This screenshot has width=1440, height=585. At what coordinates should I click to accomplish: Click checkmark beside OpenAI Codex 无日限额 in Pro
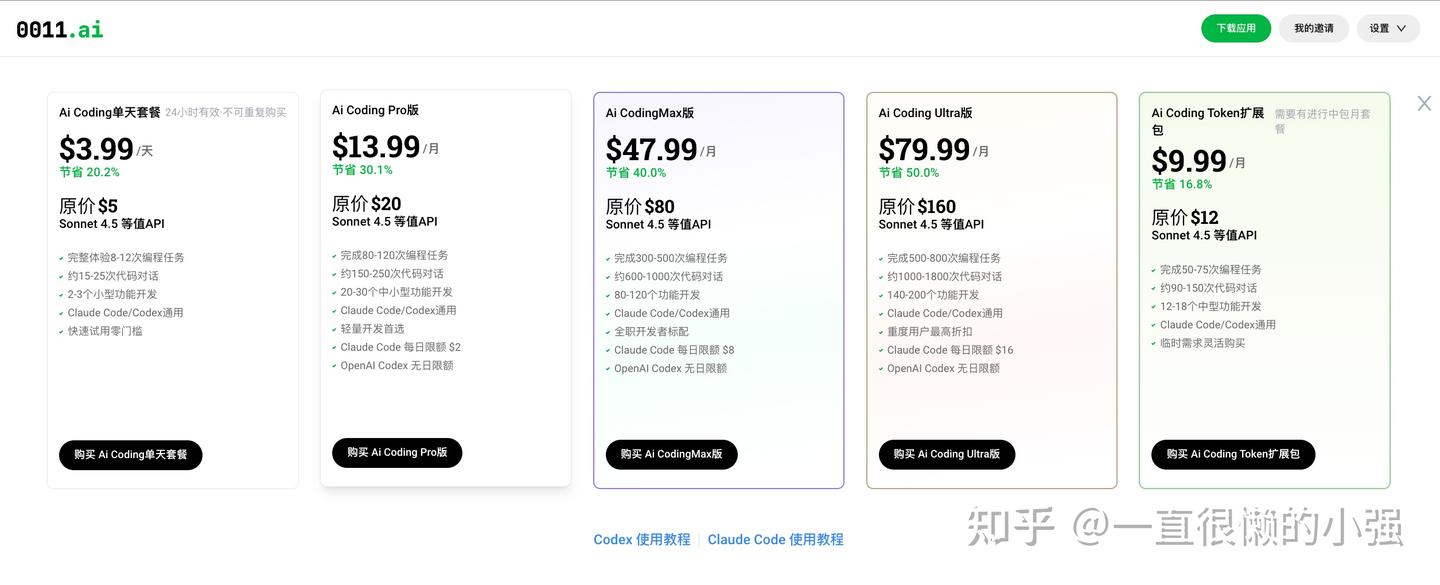(334, 366)
